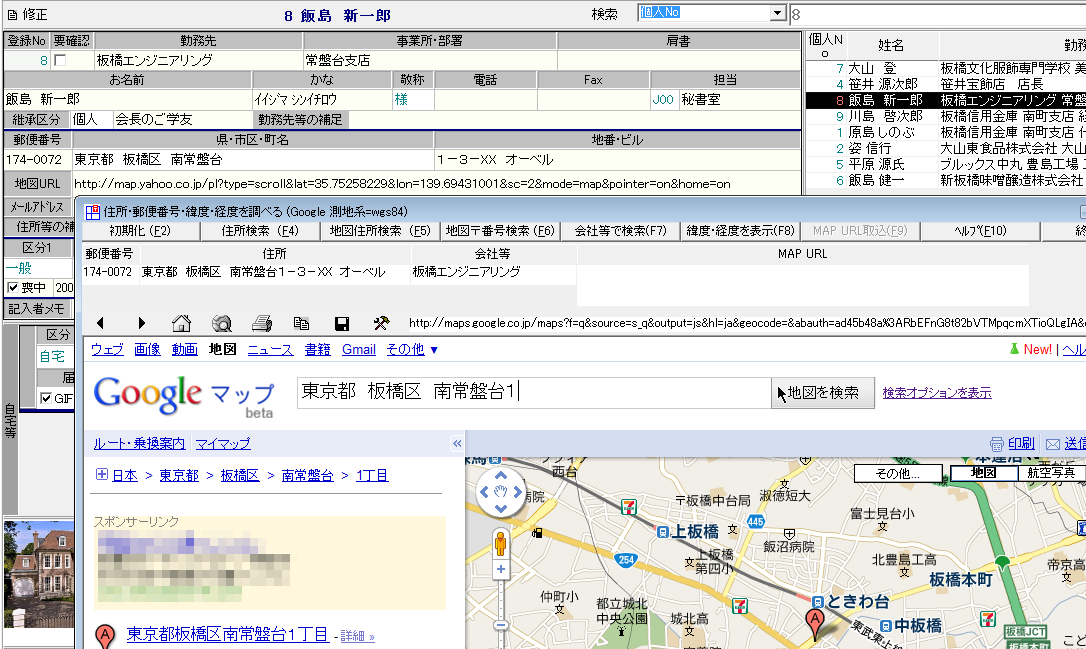Go to the home page icon
1086x649 pixels.
(x=181, y=323)
